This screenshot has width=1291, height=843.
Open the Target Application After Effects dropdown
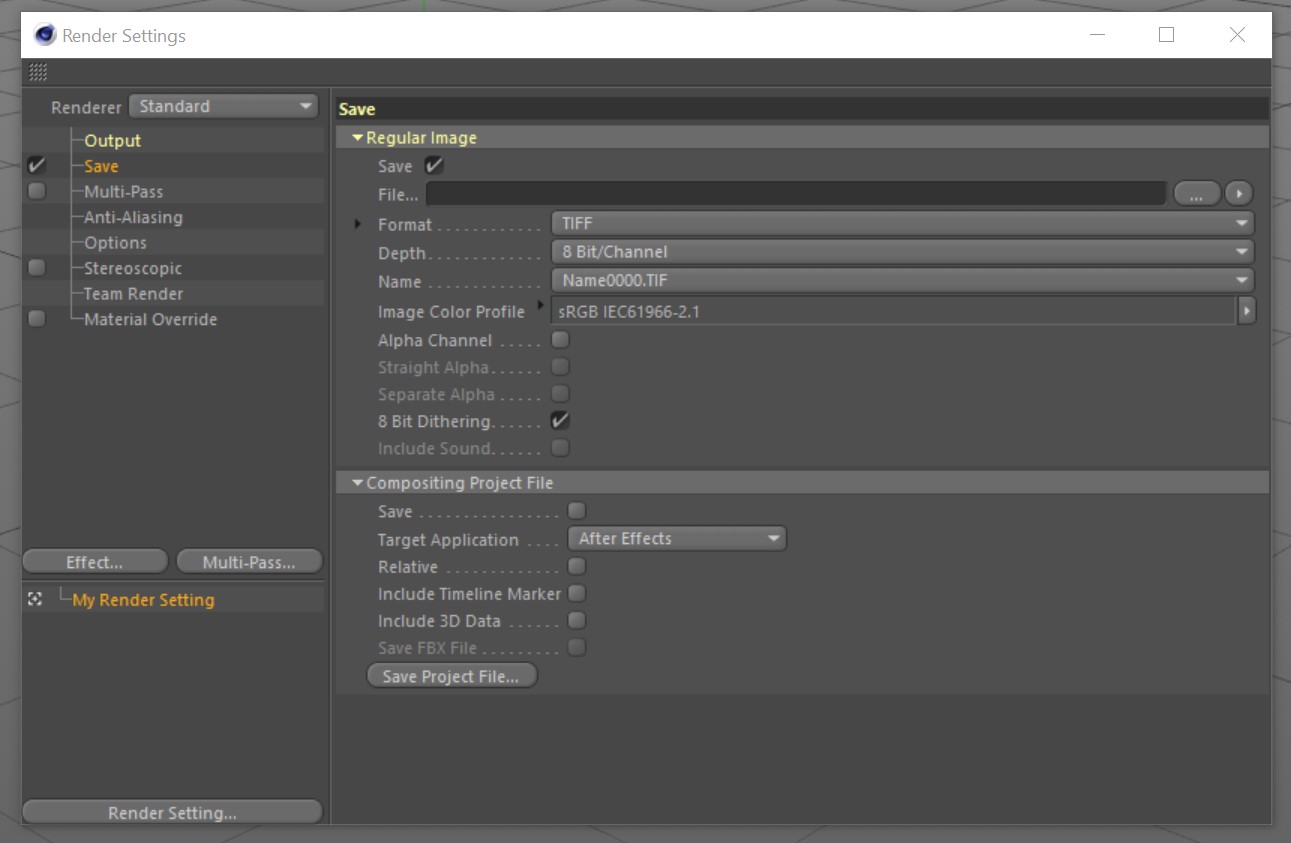[677, 539]
